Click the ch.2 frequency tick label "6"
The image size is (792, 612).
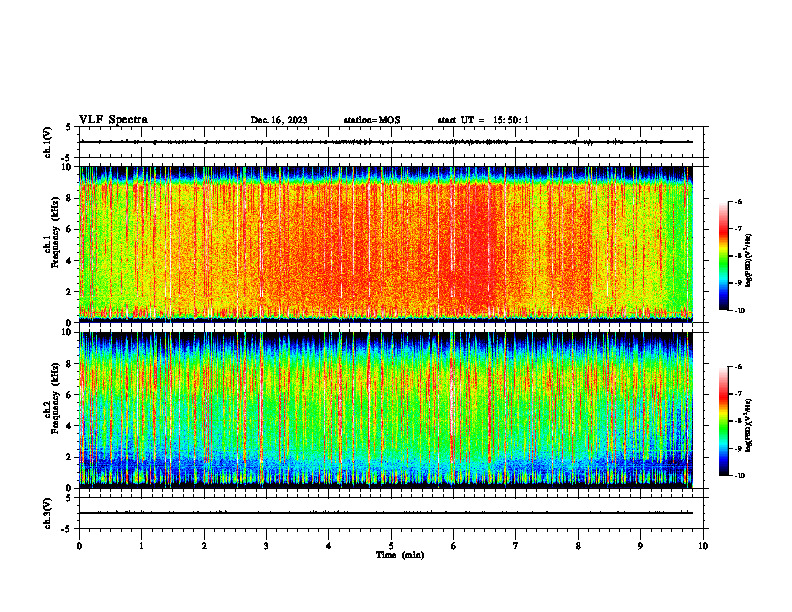point(70,395)
